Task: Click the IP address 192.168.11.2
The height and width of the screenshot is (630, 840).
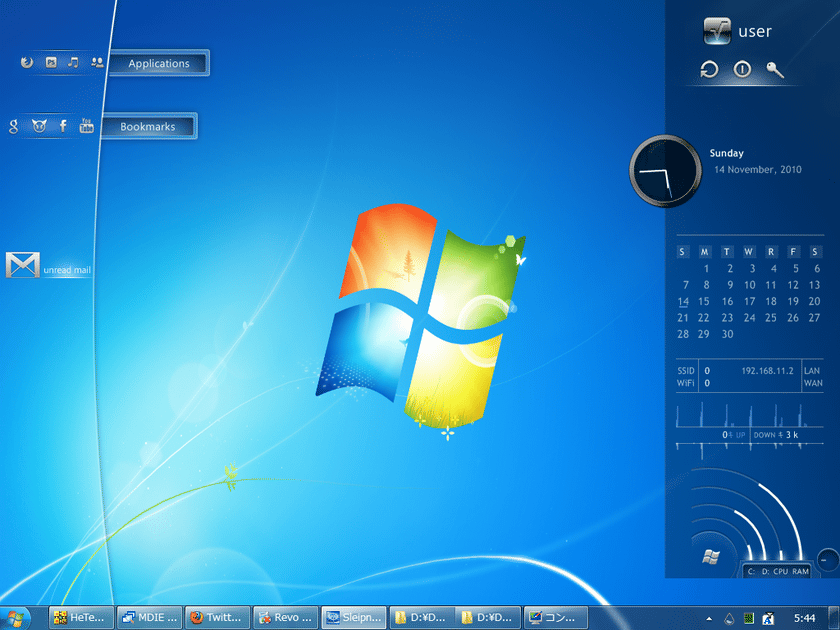Action: point(767,371)
